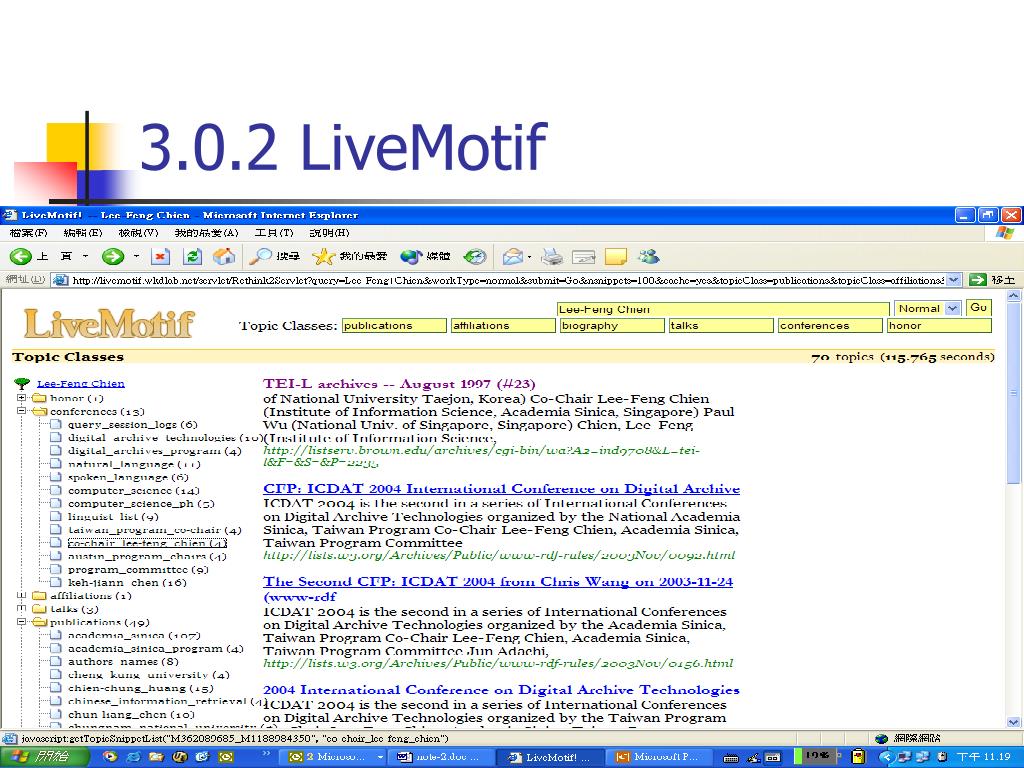The height and width of the screenshot is (768, 1024).
Task: Click the green tree icon beside Lee-Feng Chien
Action: pos(22,383)
